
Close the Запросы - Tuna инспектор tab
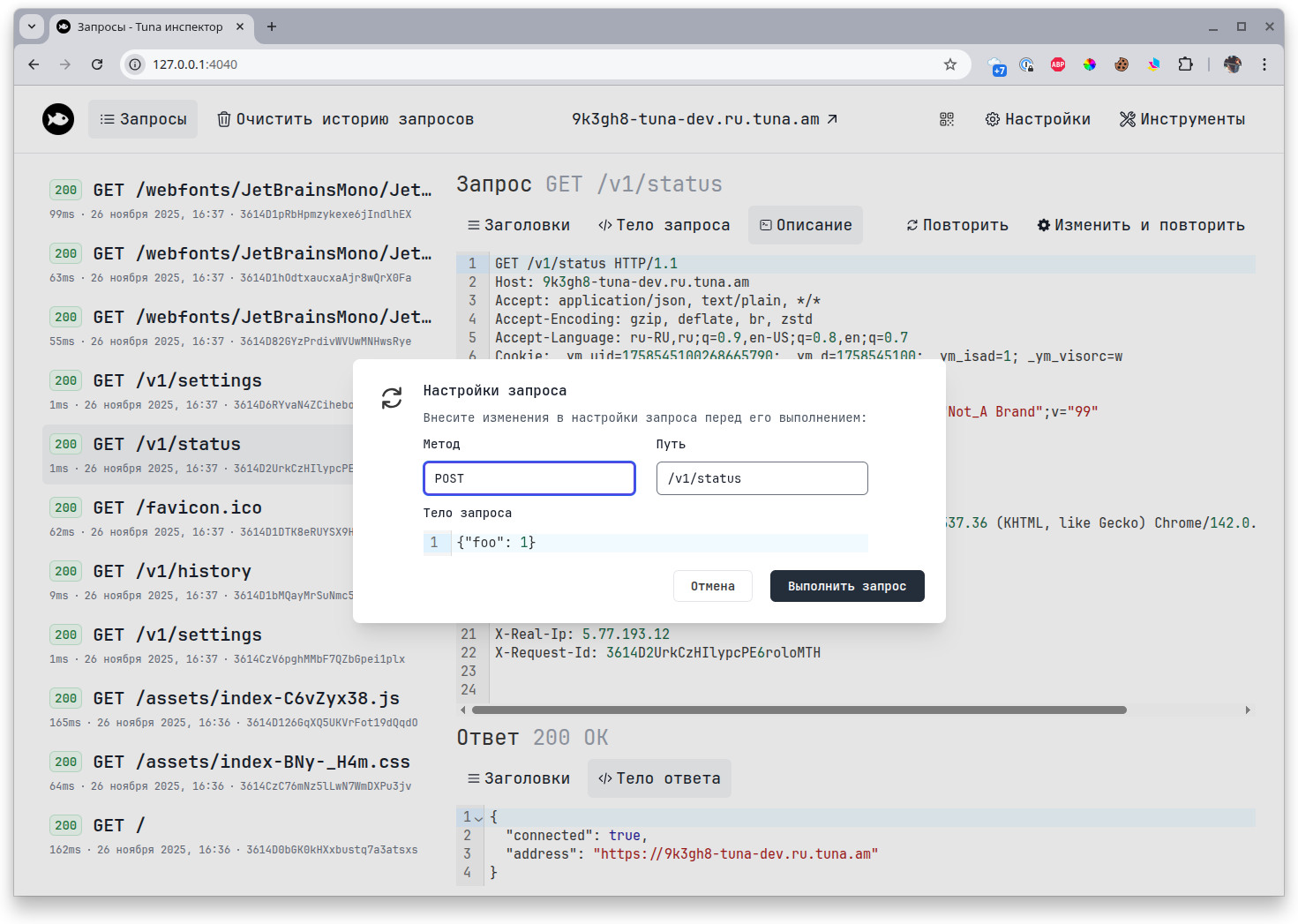tap(240, 26)
